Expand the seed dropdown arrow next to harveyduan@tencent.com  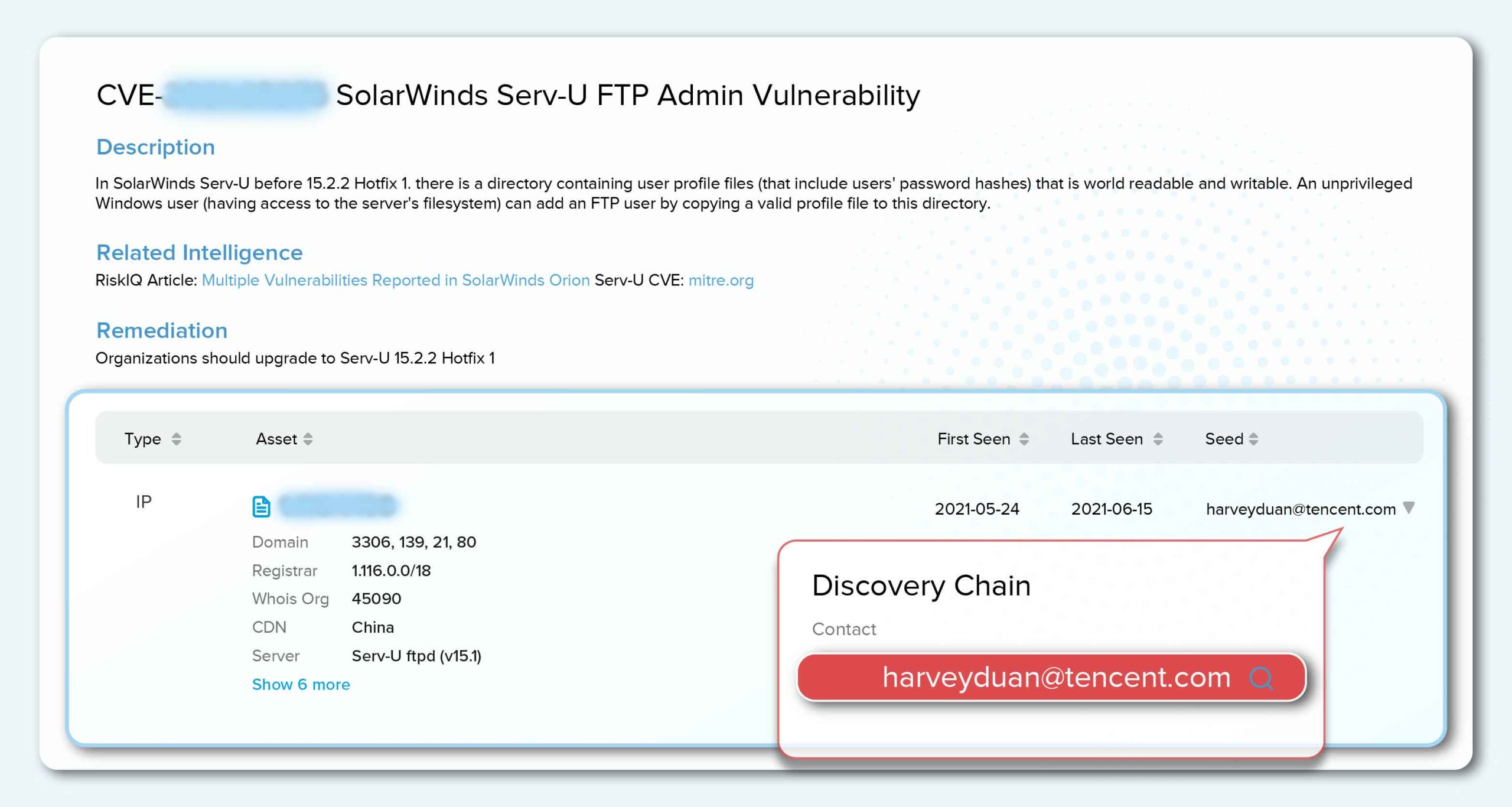click(x=1409, y=507)
